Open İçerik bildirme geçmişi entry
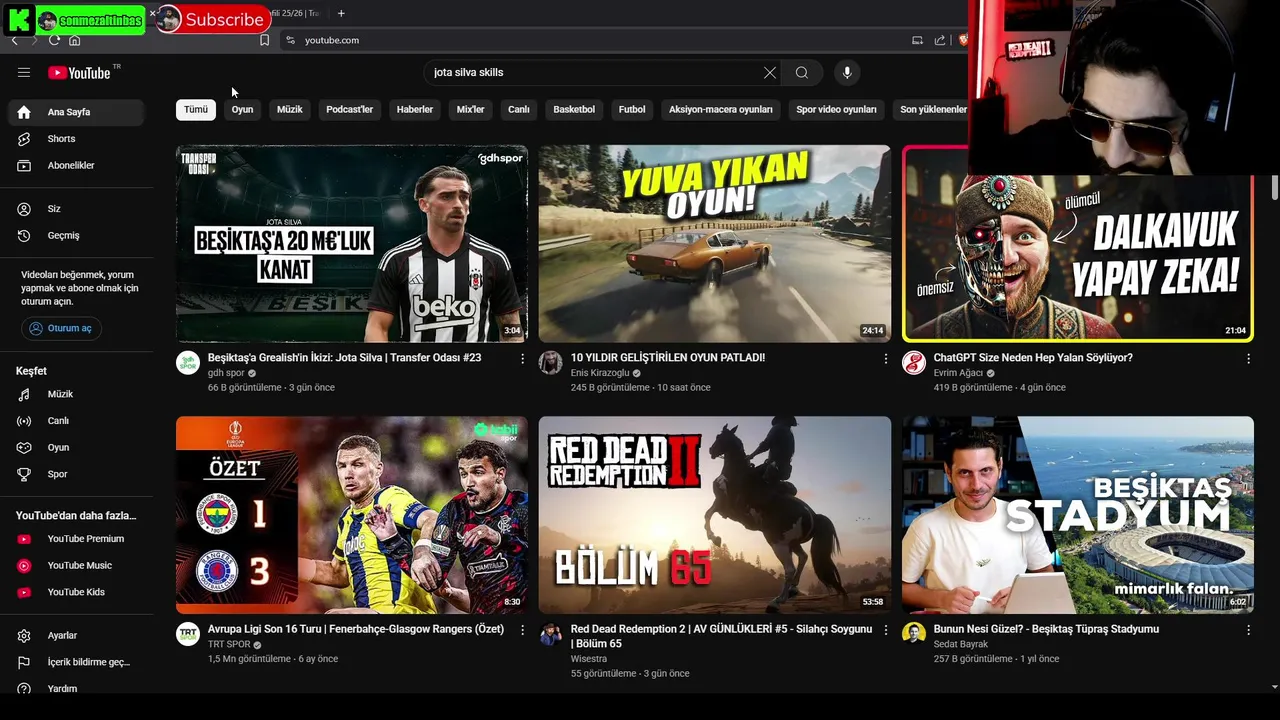1280x720 pixels. (x=76, y=662)
